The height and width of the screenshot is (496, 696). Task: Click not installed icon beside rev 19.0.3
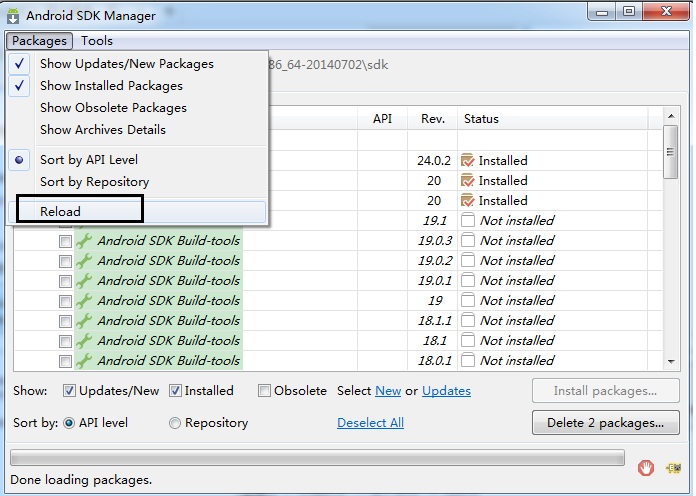[x=468, y=240]
